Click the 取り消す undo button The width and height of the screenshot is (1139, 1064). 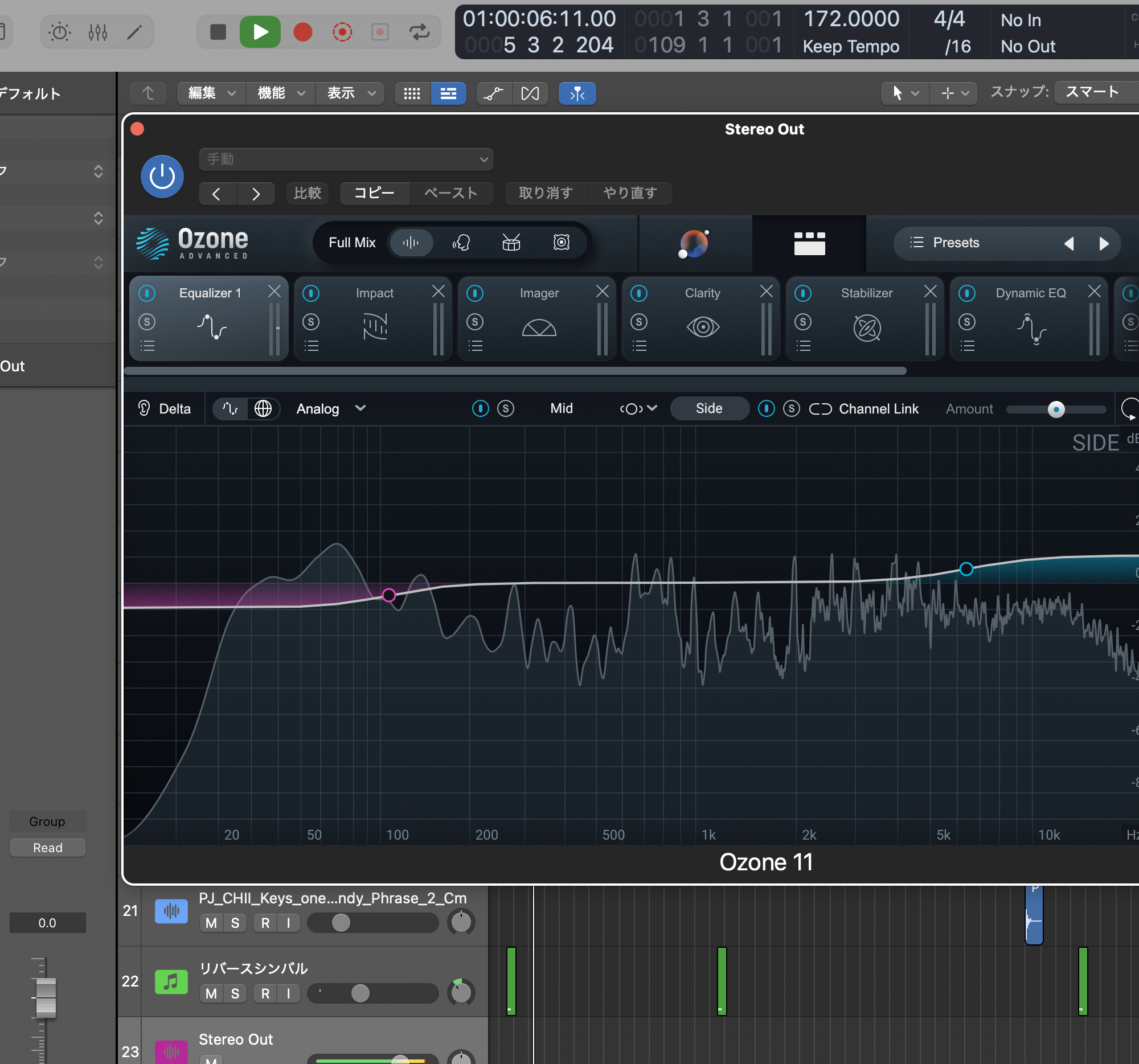pyautogui.click(x=546, y=193)
